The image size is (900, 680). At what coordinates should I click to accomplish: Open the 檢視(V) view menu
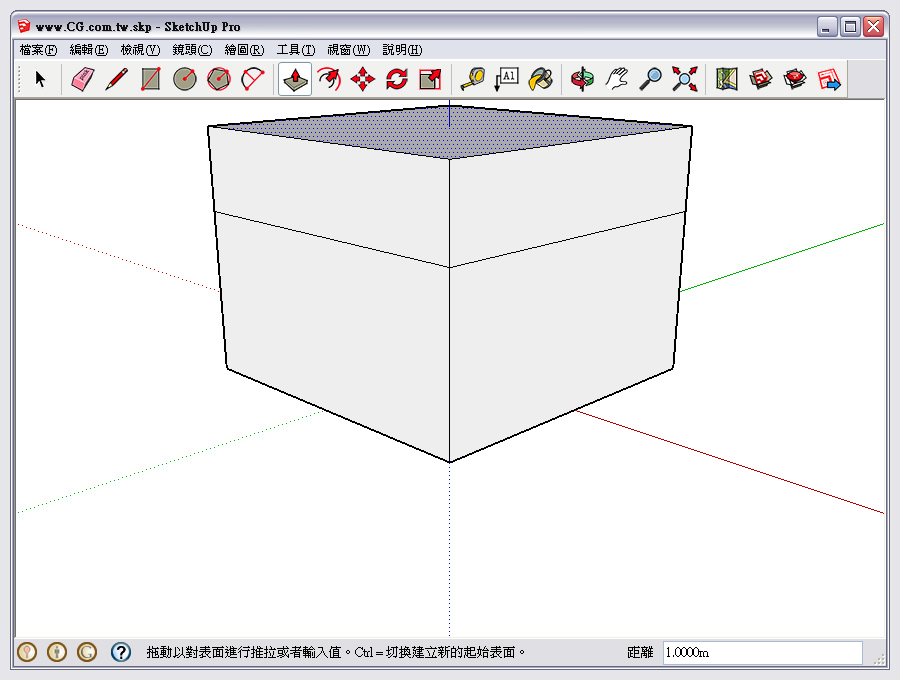tap(140, 50)
